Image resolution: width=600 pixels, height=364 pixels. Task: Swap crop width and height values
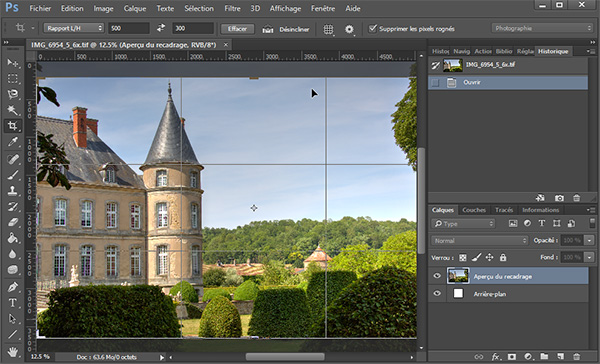(161, 28)
